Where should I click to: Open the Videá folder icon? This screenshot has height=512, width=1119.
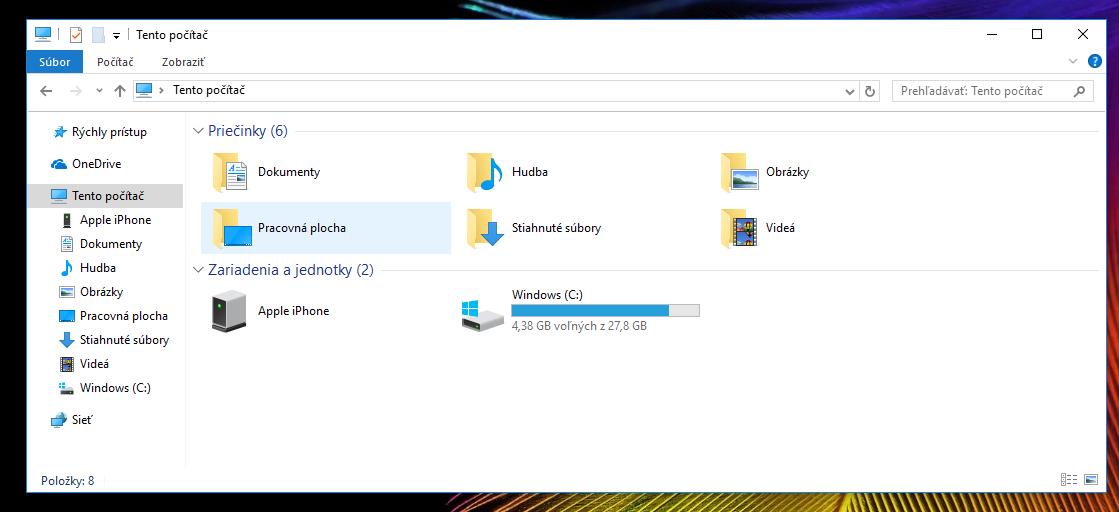tap(739, 228)
